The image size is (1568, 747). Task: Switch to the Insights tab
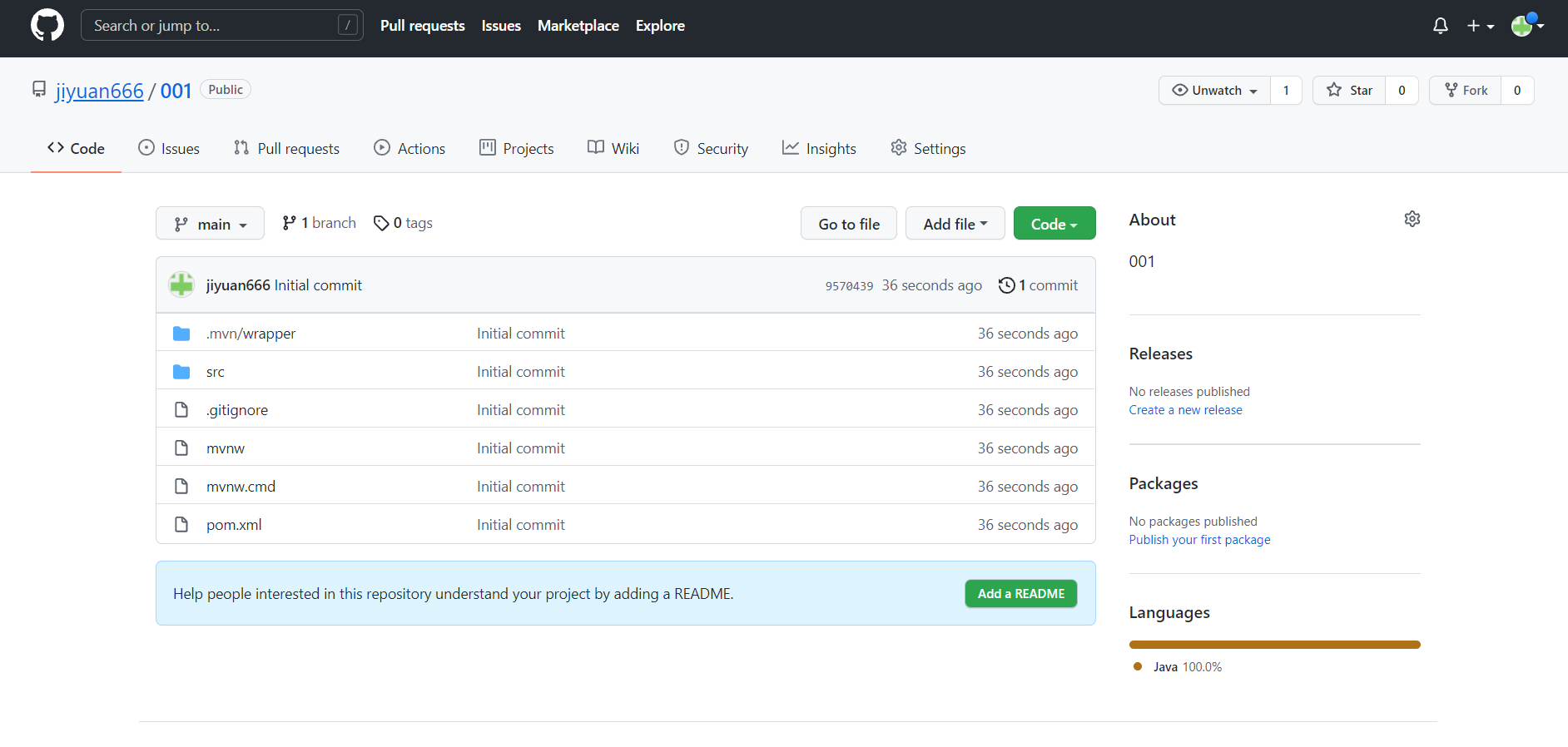pyautogui.click(x=819, y=148)
